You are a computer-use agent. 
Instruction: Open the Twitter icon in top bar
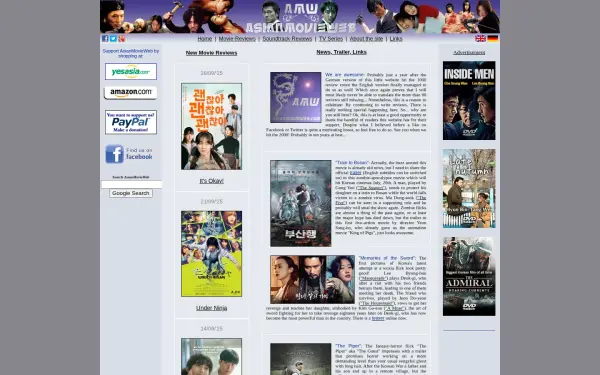point(113,39)
